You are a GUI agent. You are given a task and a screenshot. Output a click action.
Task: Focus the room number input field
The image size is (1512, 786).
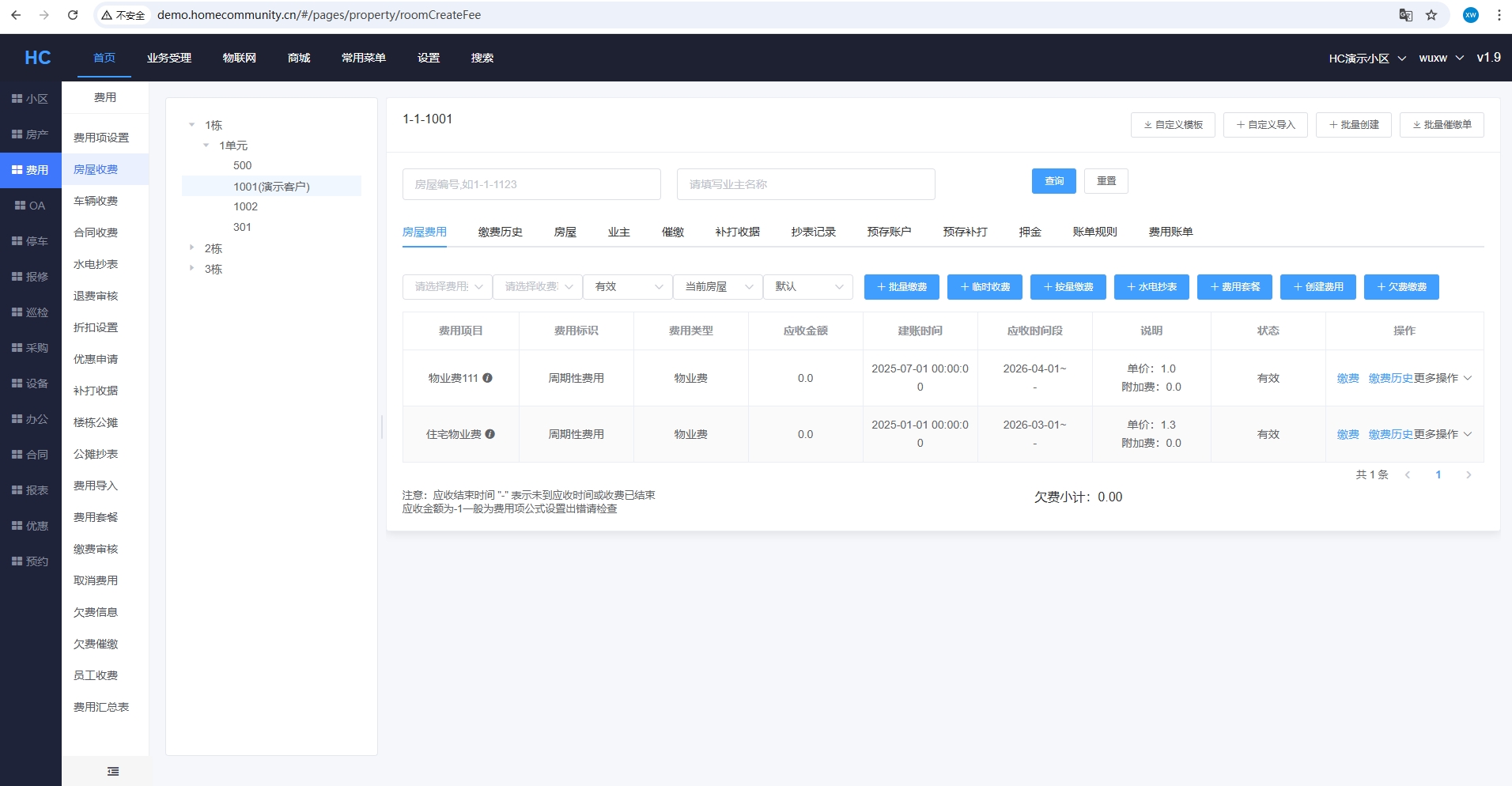[x=531, y=184]
